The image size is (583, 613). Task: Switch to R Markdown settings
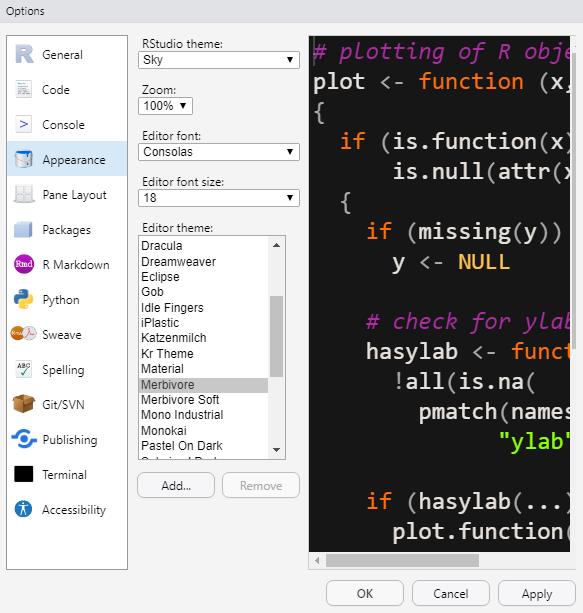click(x=67, y=265)
